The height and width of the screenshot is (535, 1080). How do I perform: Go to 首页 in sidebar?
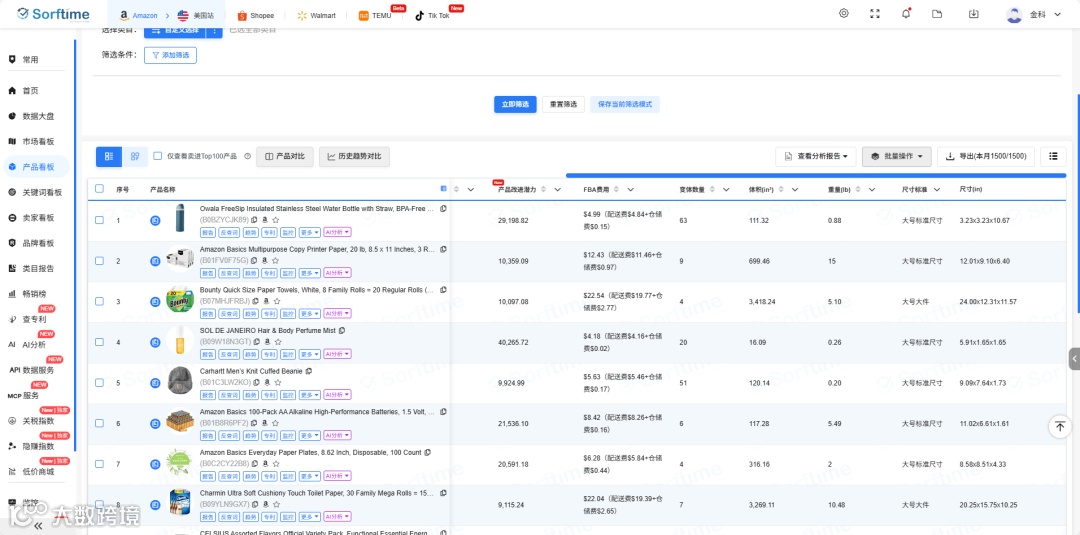(x=30, y=90)
